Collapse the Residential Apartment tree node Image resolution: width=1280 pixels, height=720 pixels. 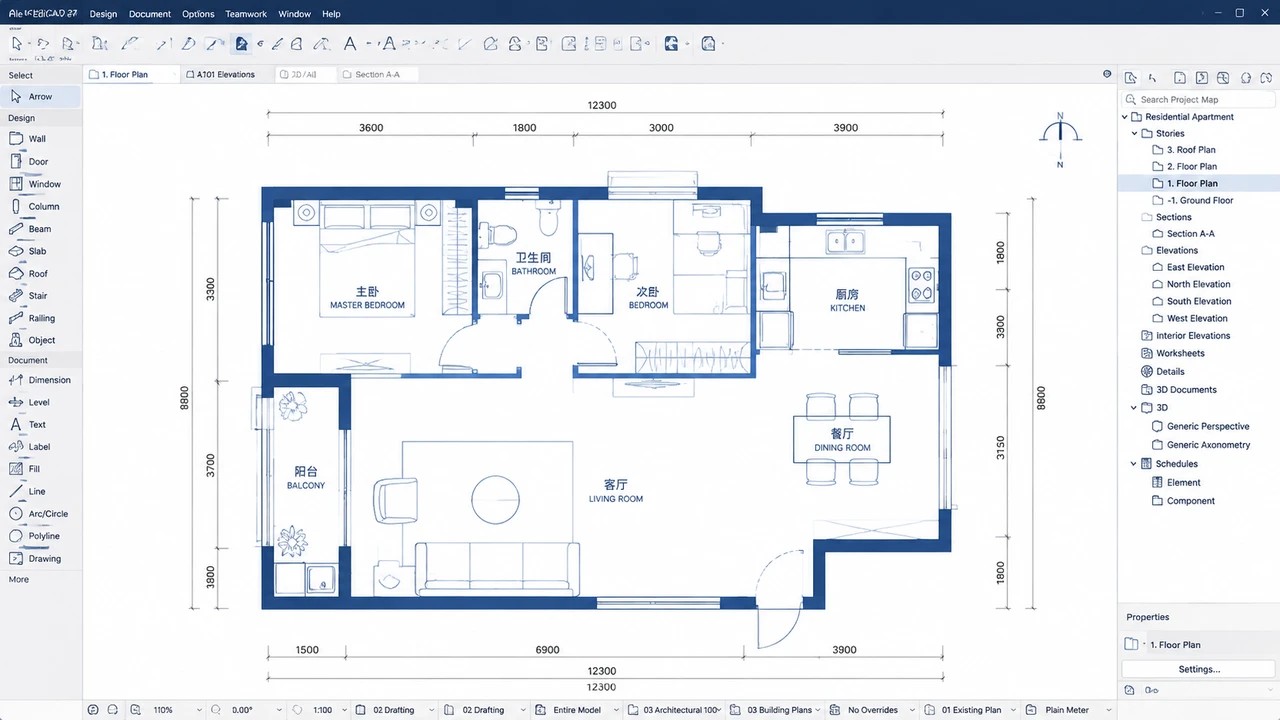1126,117
